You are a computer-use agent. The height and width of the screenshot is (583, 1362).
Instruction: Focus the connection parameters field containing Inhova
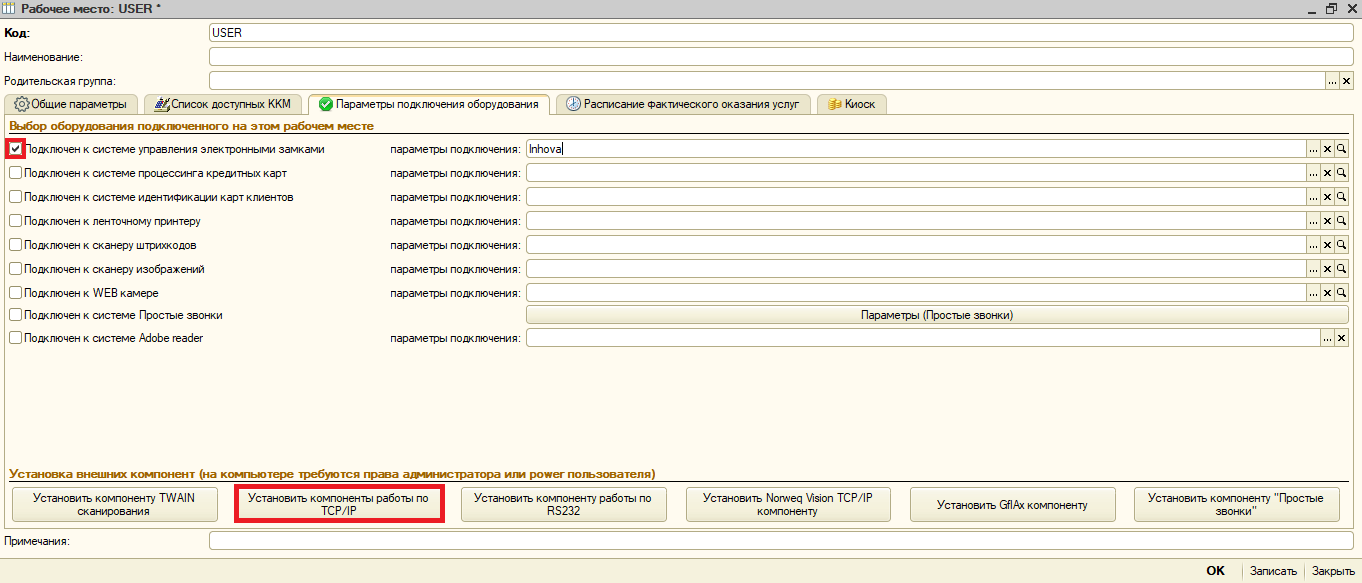[x=917, y=148]
